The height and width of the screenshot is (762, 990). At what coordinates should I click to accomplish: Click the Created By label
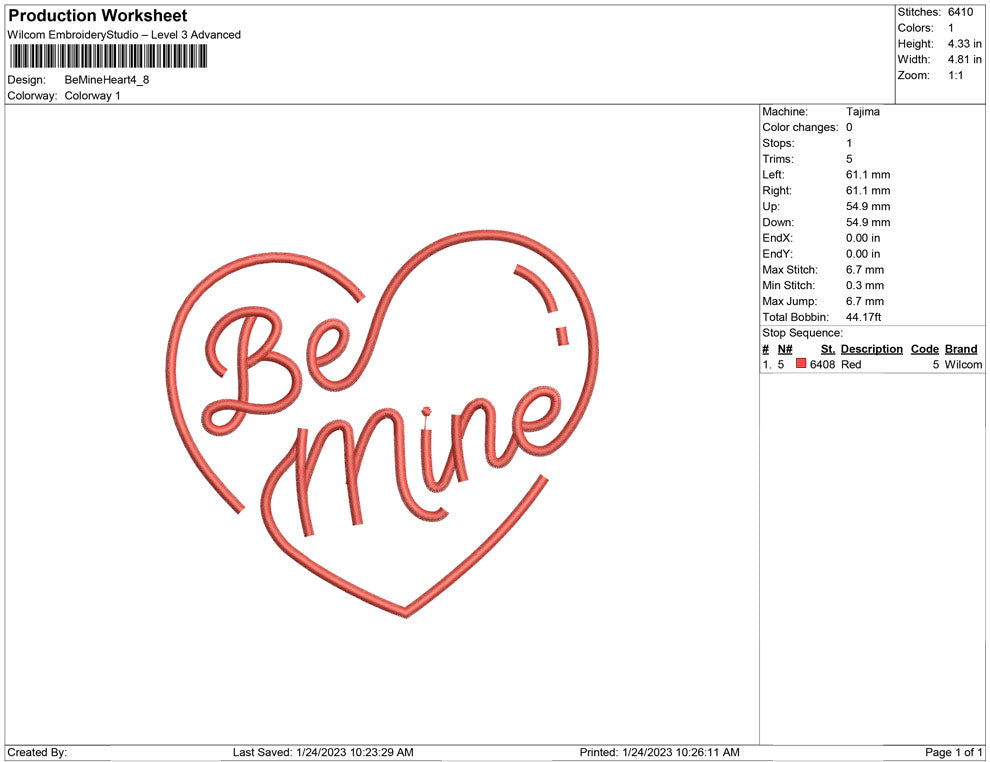pos(37,752)
